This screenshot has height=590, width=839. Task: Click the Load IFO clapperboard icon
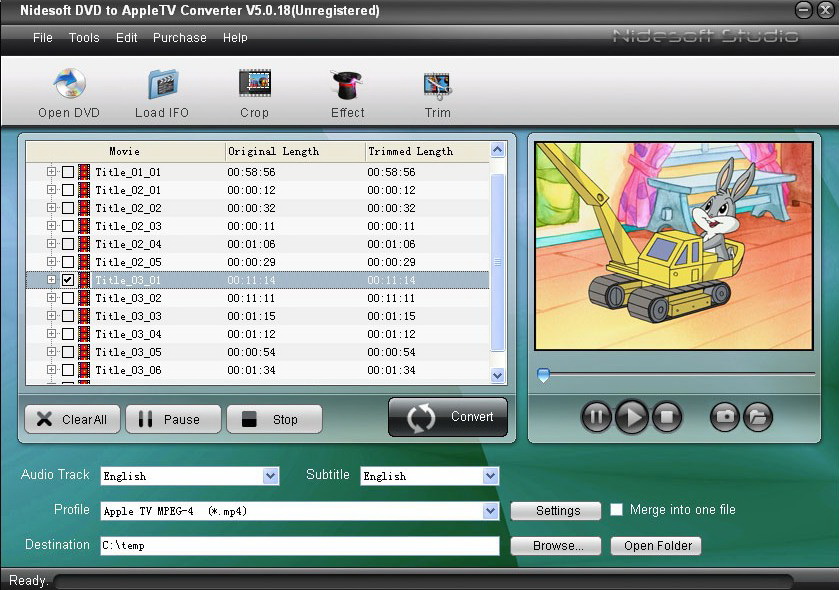click(162, 83)
